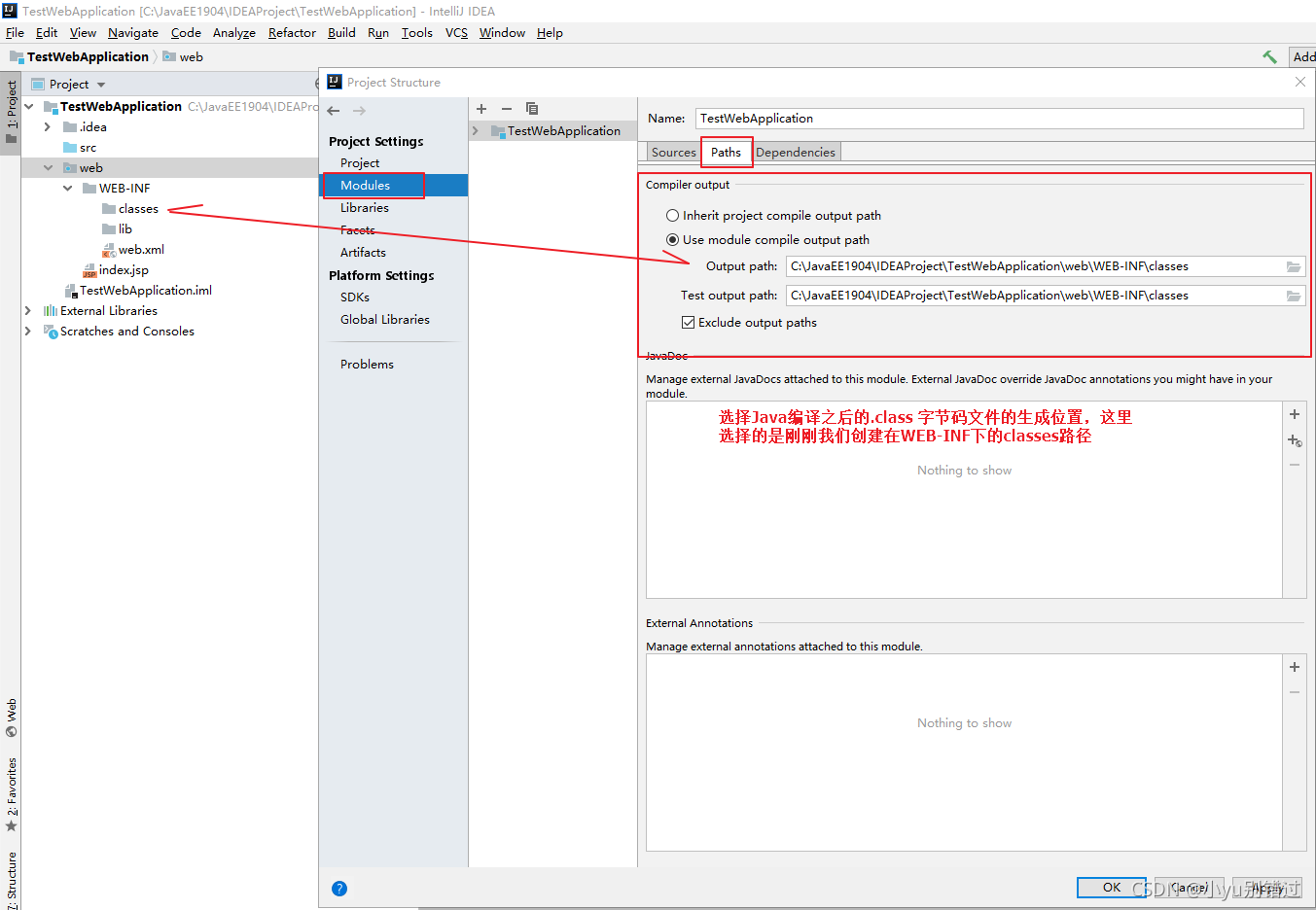The width and height of the screenshot is (1316, 910).
Task: Select SDKs under Platform Settings
Action: click(355, 297)
